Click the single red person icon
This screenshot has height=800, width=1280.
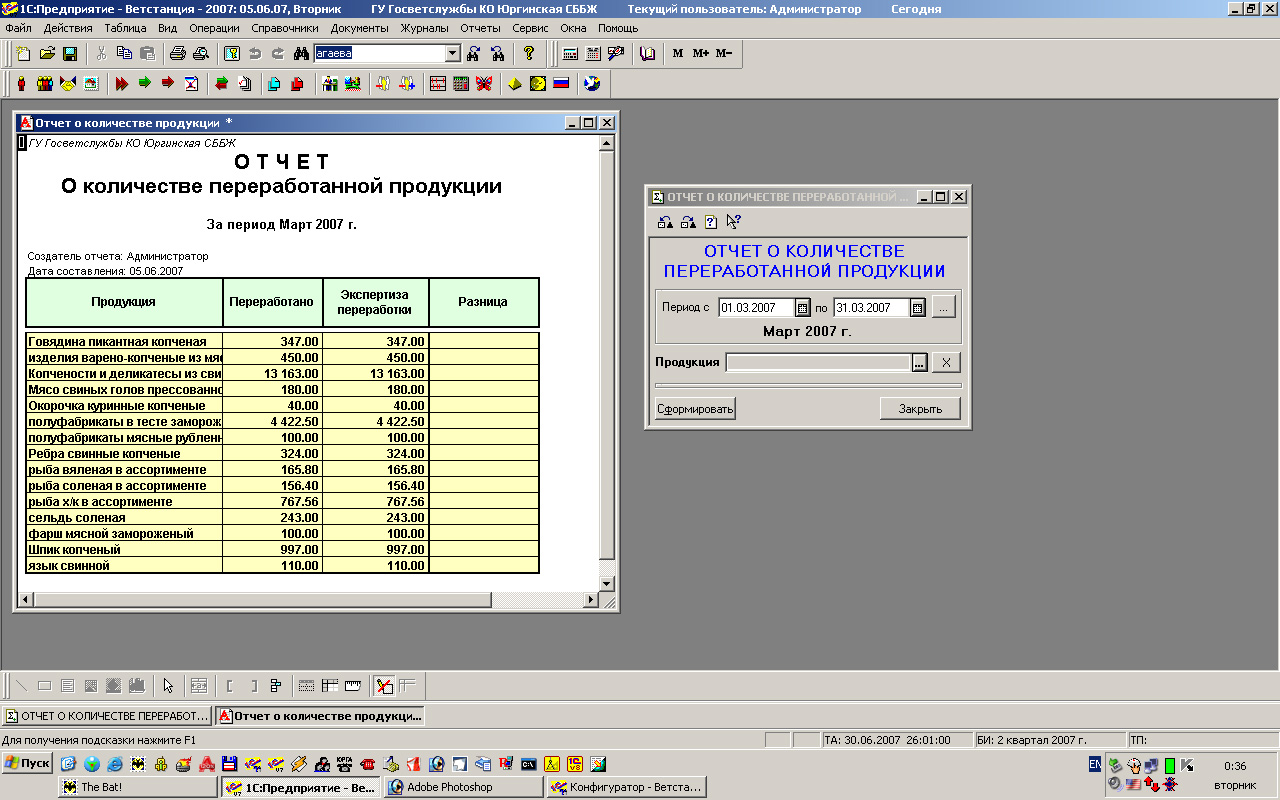tap(21, 84)
